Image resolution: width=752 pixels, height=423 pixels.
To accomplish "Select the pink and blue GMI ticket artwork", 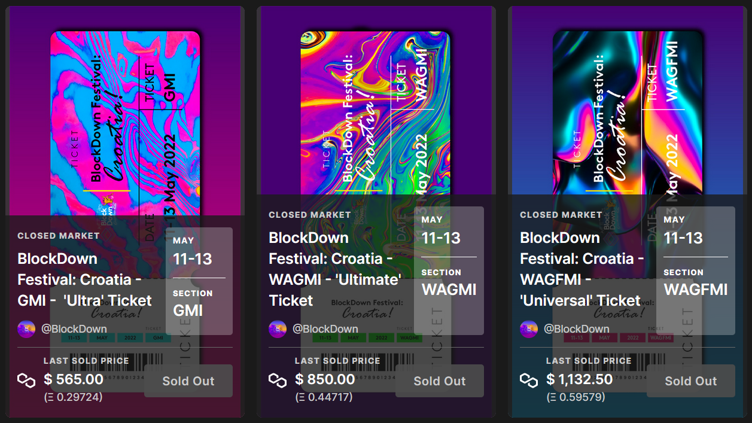I will click(125, 124).
